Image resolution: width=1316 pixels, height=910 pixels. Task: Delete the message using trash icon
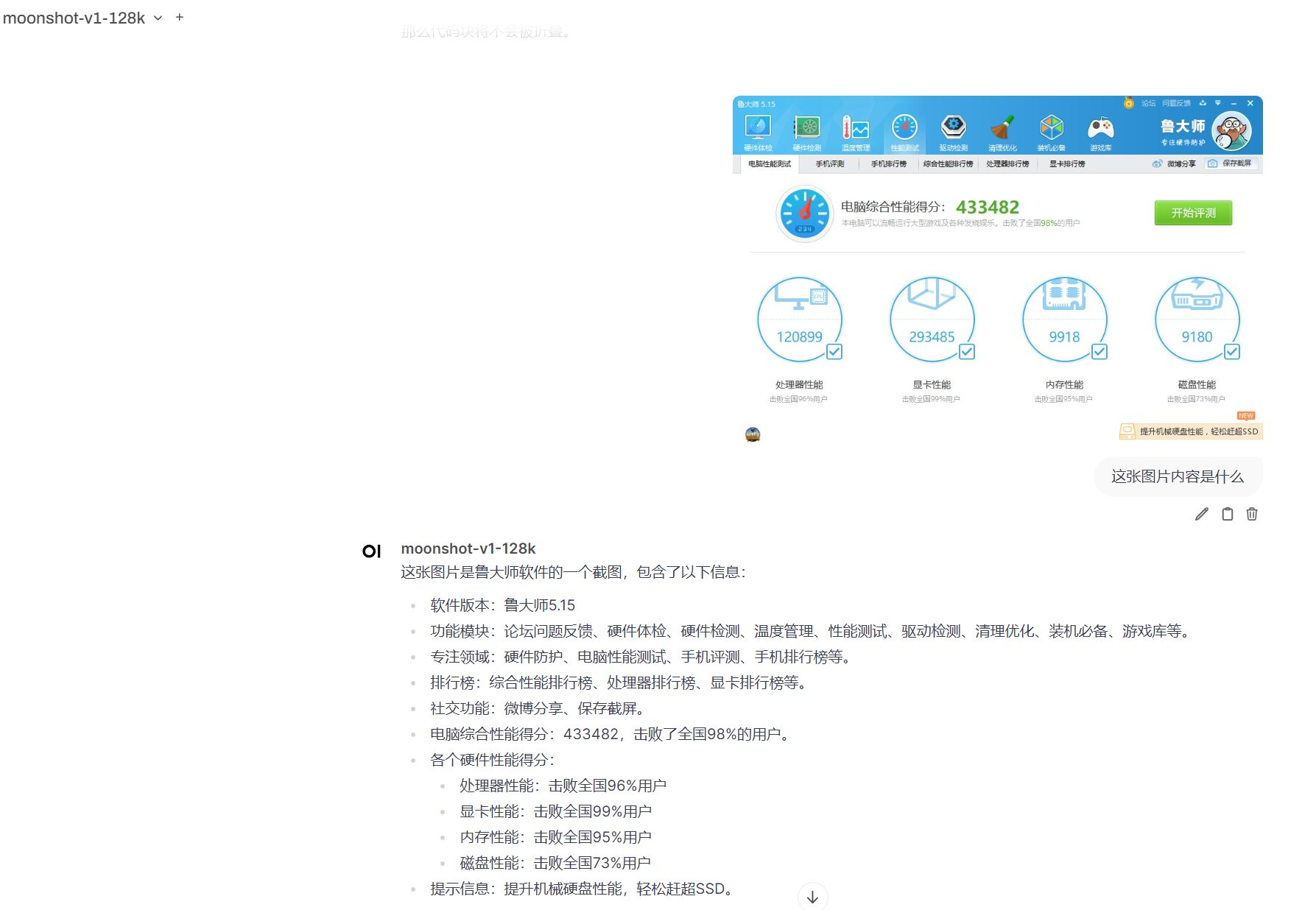(1252, 514)
